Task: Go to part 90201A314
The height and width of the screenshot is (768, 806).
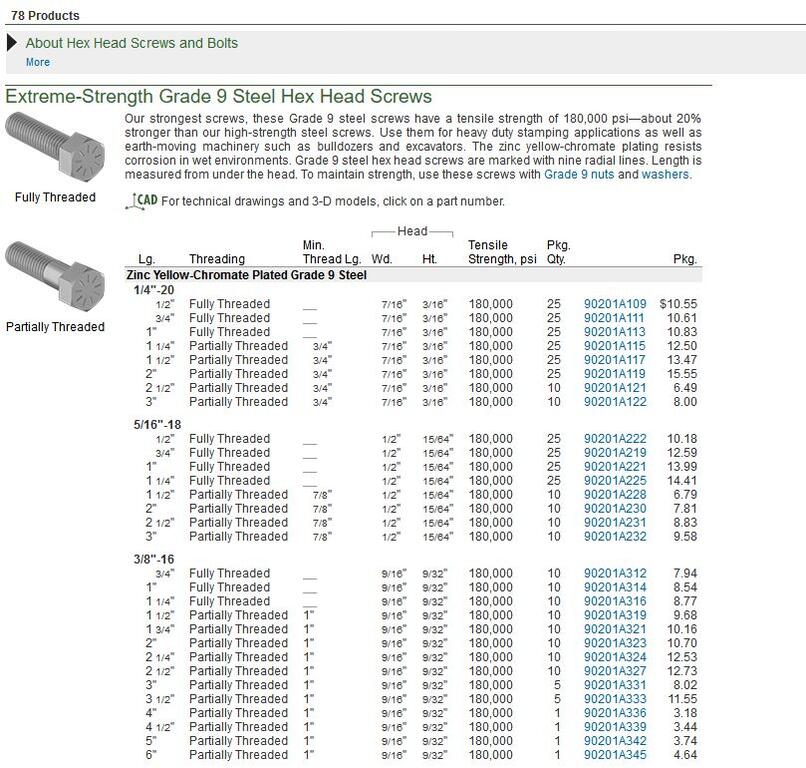Action: [615, 587]
